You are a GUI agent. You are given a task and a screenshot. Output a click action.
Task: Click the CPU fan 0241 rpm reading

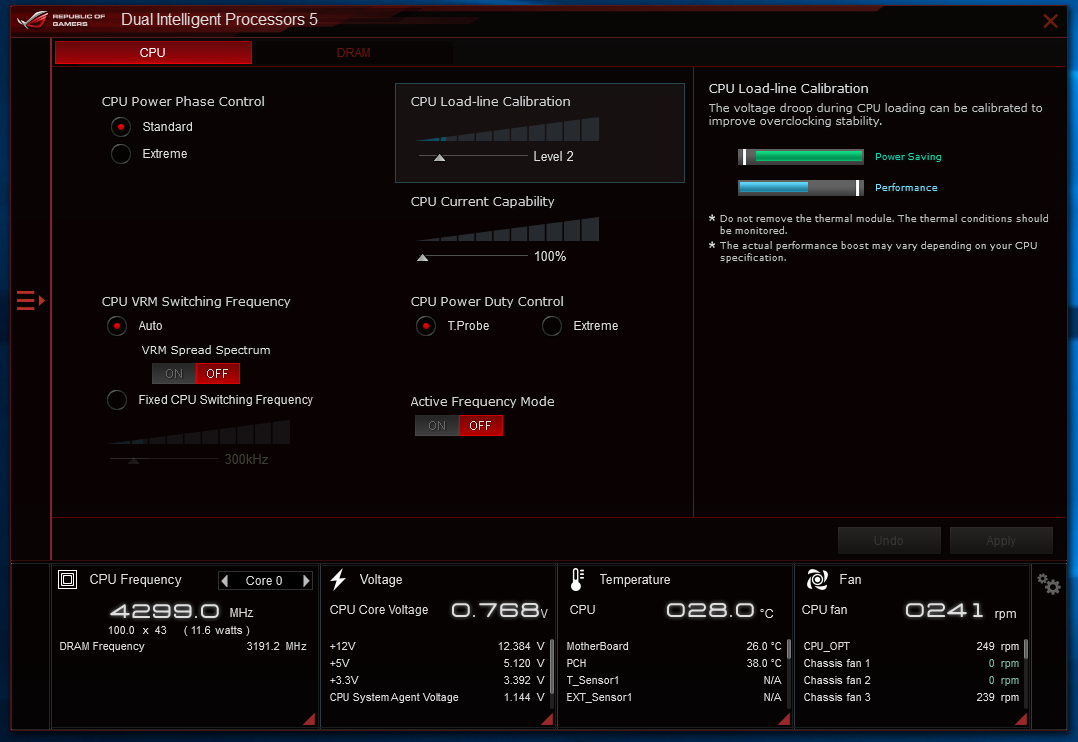(960, 611)
